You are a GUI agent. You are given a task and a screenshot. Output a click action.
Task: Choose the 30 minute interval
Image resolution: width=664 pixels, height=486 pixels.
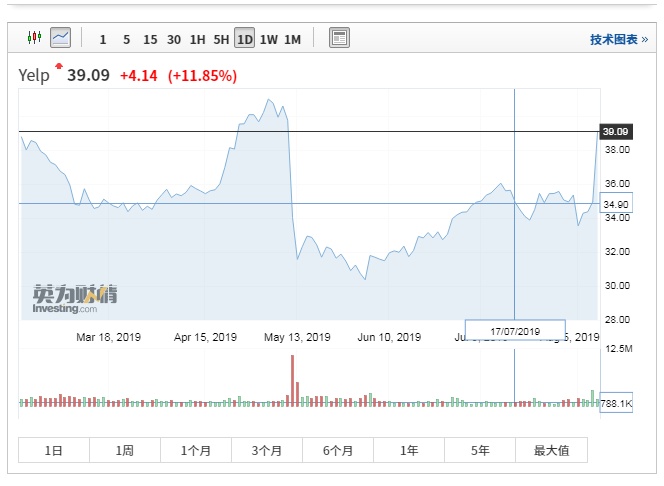(174, 39)
